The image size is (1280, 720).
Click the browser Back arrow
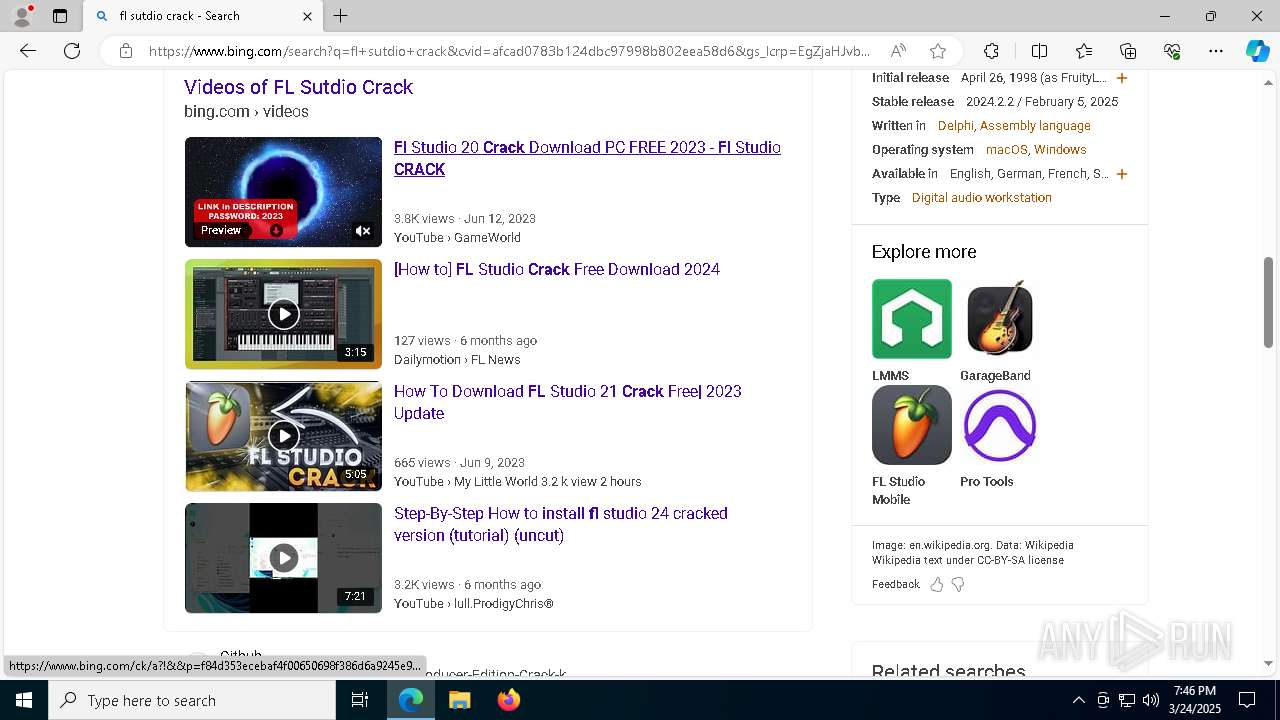[x=28, y=51]
